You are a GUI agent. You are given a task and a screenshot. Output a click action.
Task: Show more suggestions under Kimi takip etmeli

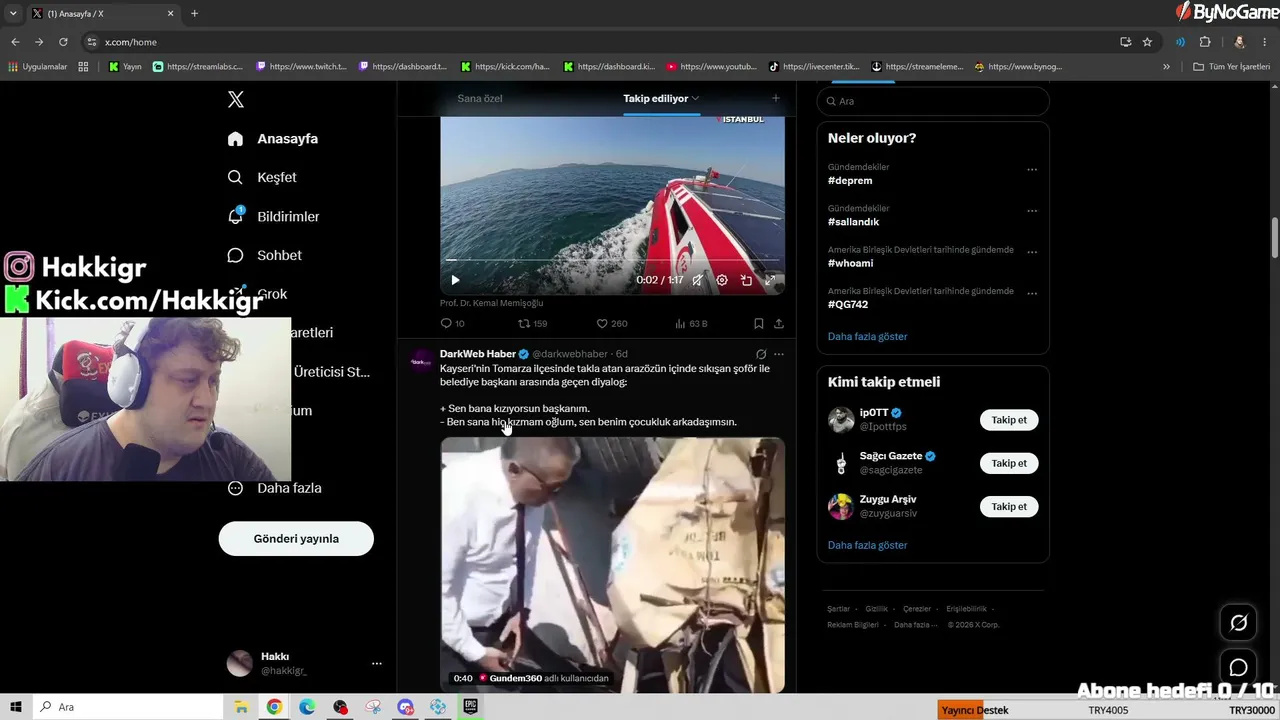tap(868, 545)
